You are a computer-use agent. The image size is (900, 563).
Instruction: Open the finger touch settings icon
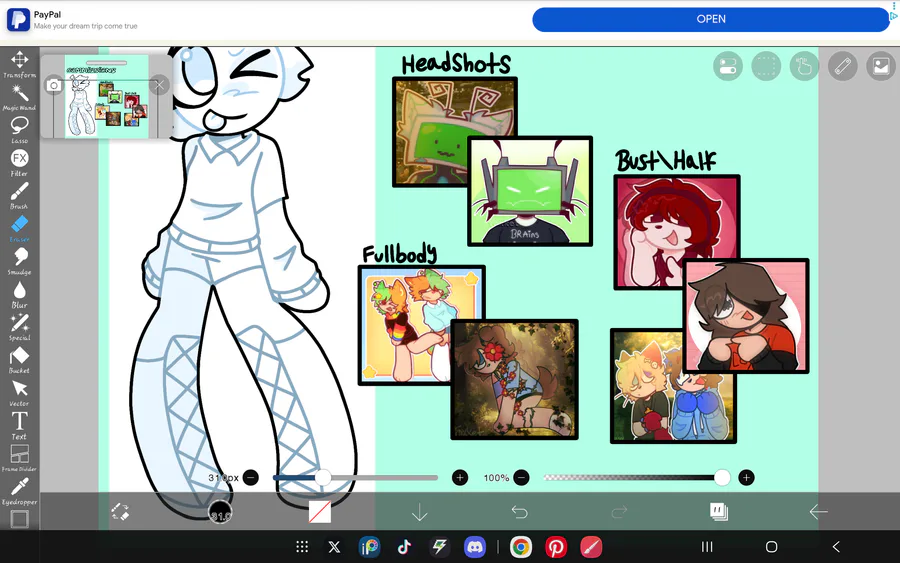point(804,66)
